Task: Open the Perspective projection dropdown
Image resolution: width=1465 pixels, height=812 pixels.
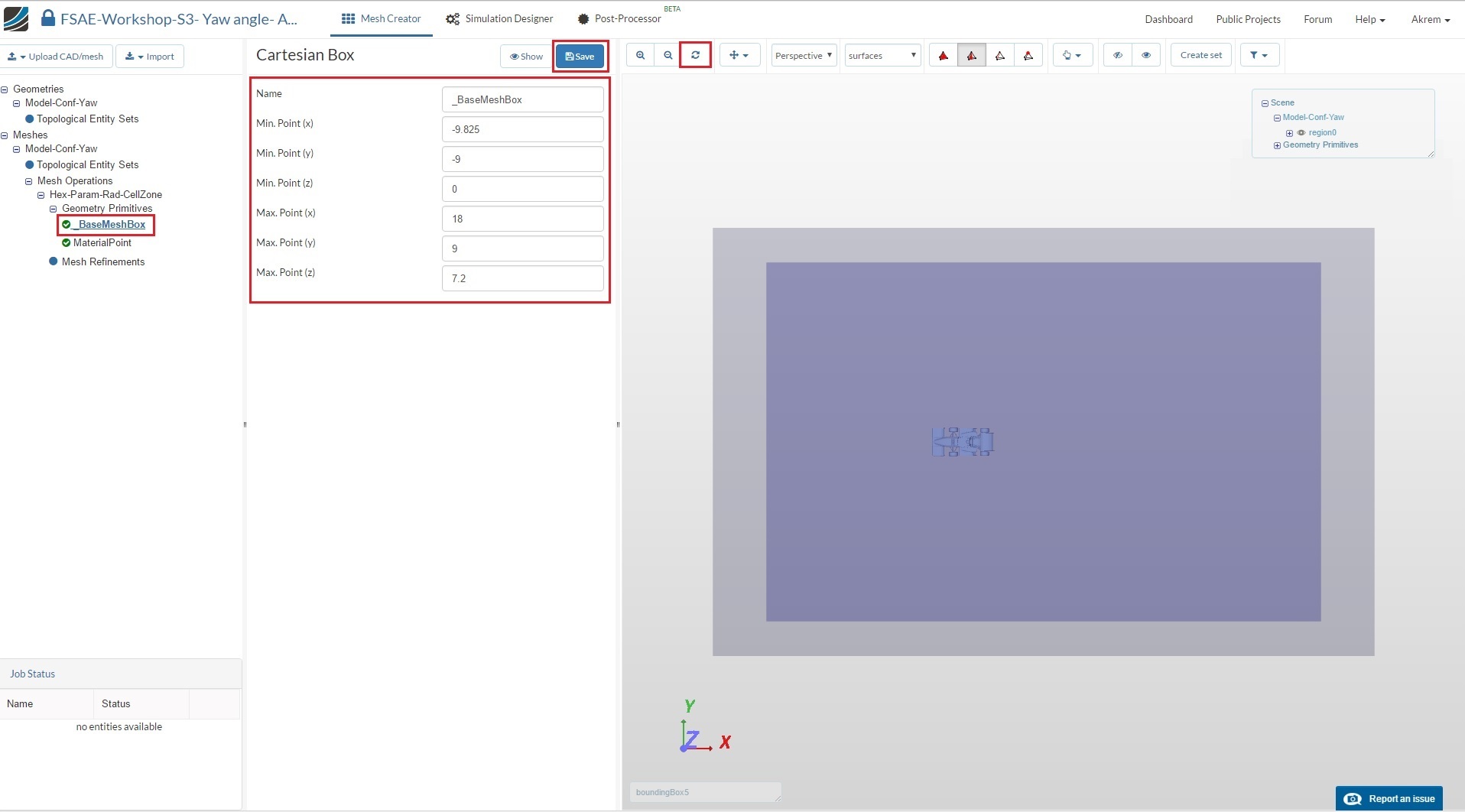Action: 804,55
